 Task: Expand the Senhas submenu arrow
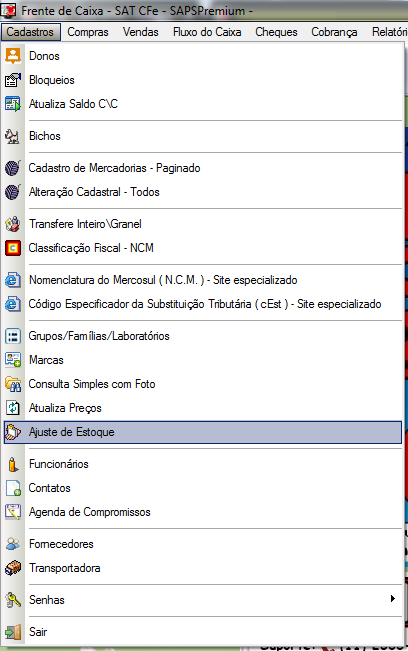pos(393,598)
